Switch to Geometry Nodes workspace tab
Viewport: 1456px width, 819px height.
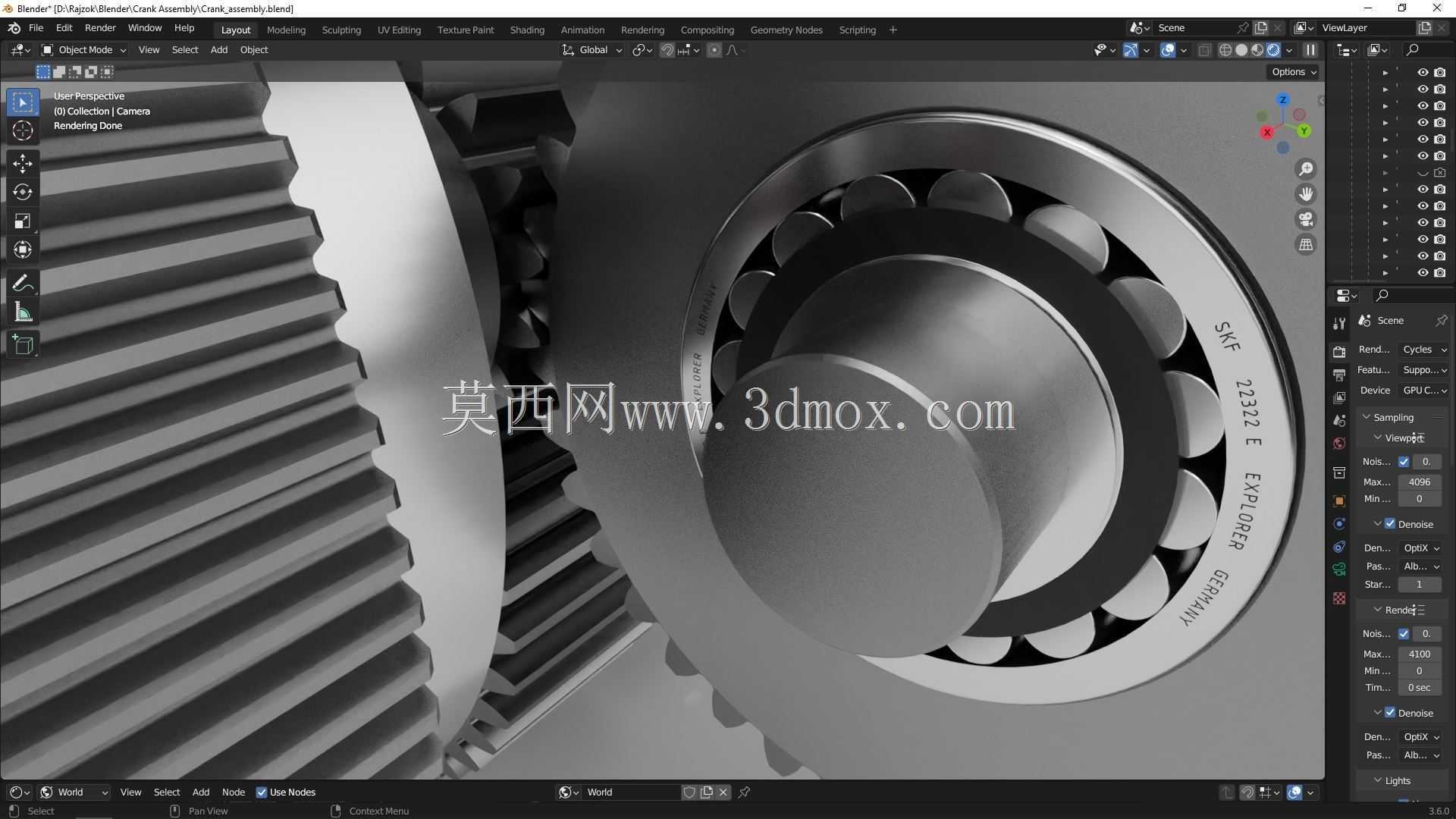pyautogui.click(x=786, y=30)
